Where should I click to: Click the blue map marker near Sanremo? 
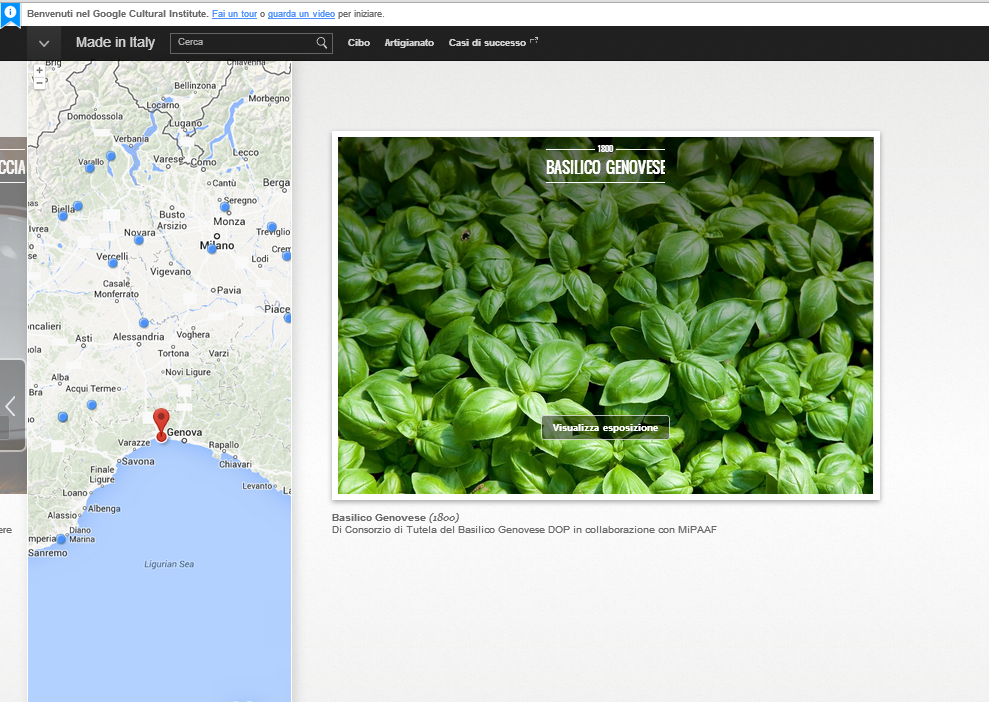pyautogui.click(x=61, y=540)
